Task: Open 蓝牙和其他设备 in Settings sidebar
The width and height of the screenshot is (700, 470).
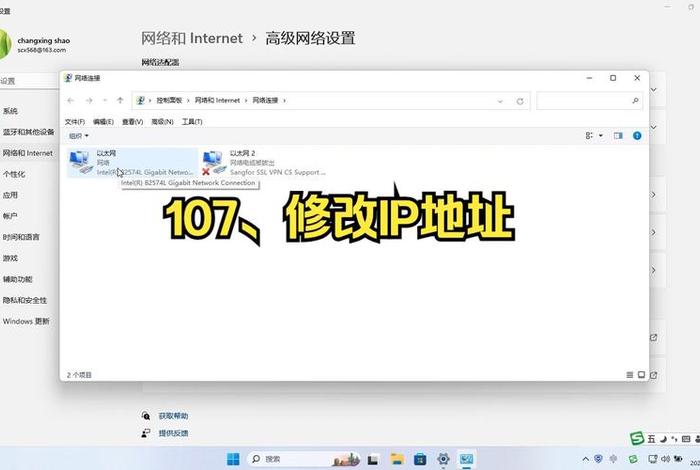Action: click(x=28, y=132)
